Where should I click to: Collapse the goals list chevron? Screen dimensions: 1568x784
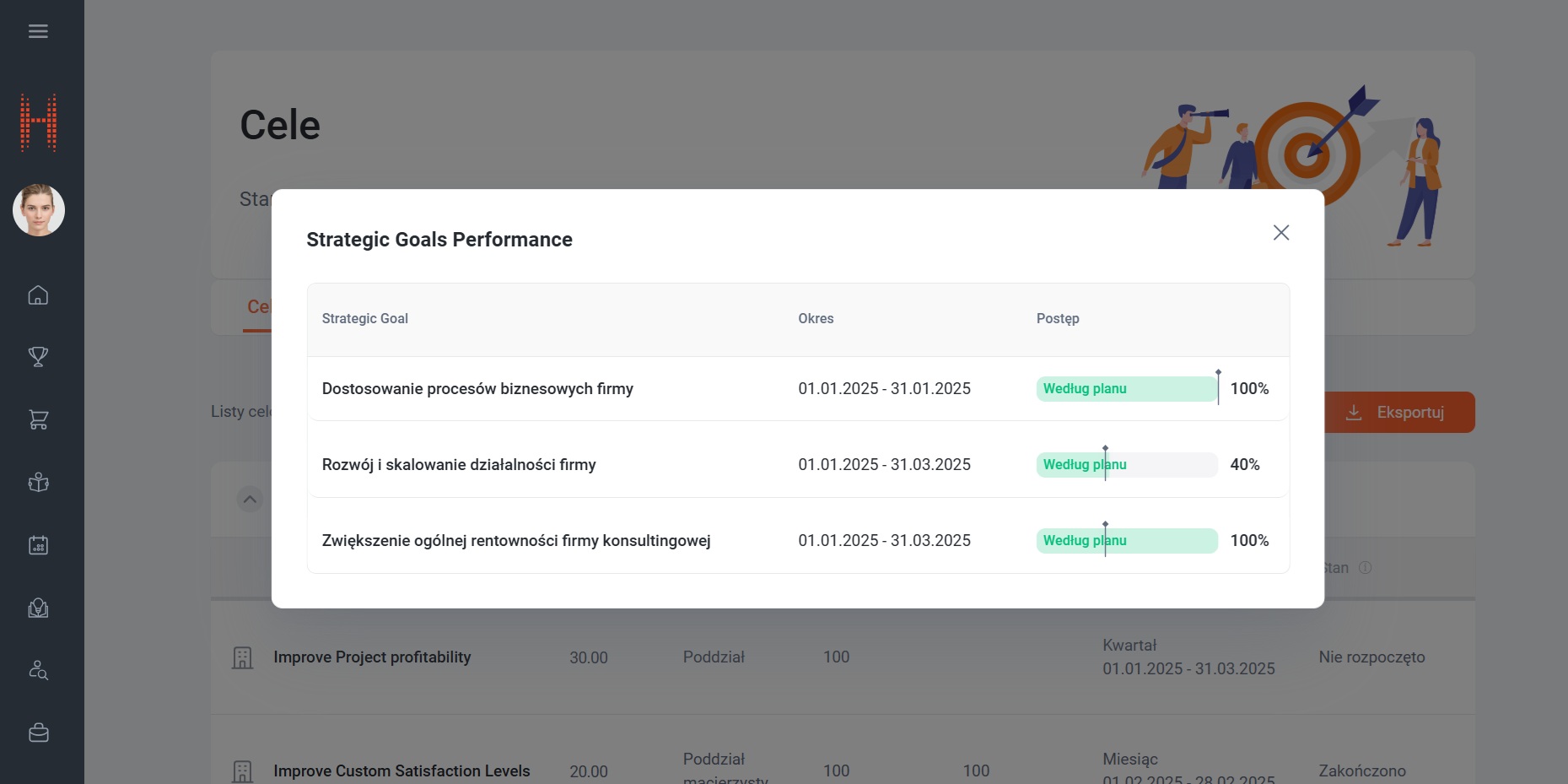(250, 499)
